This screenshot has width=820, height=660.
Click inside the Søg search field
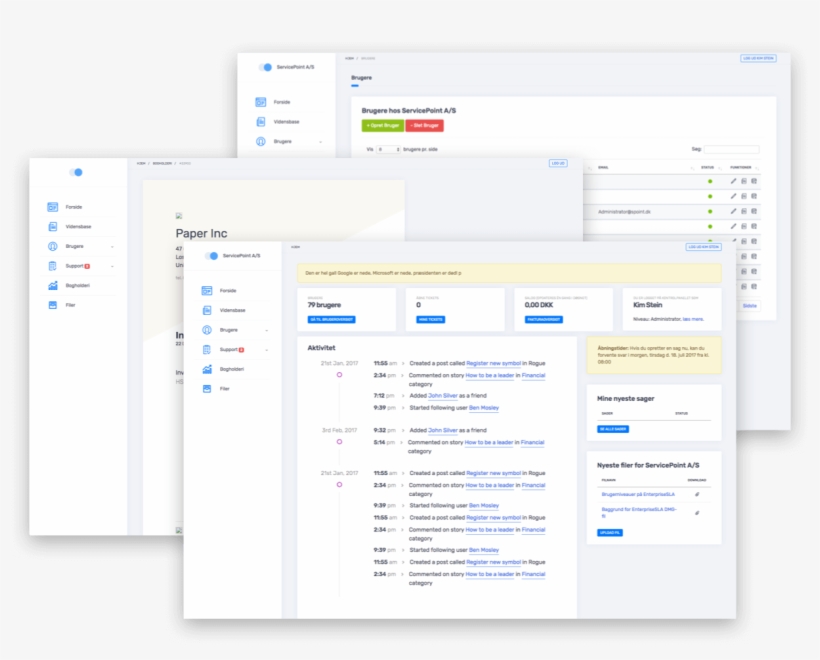(731, 149)
